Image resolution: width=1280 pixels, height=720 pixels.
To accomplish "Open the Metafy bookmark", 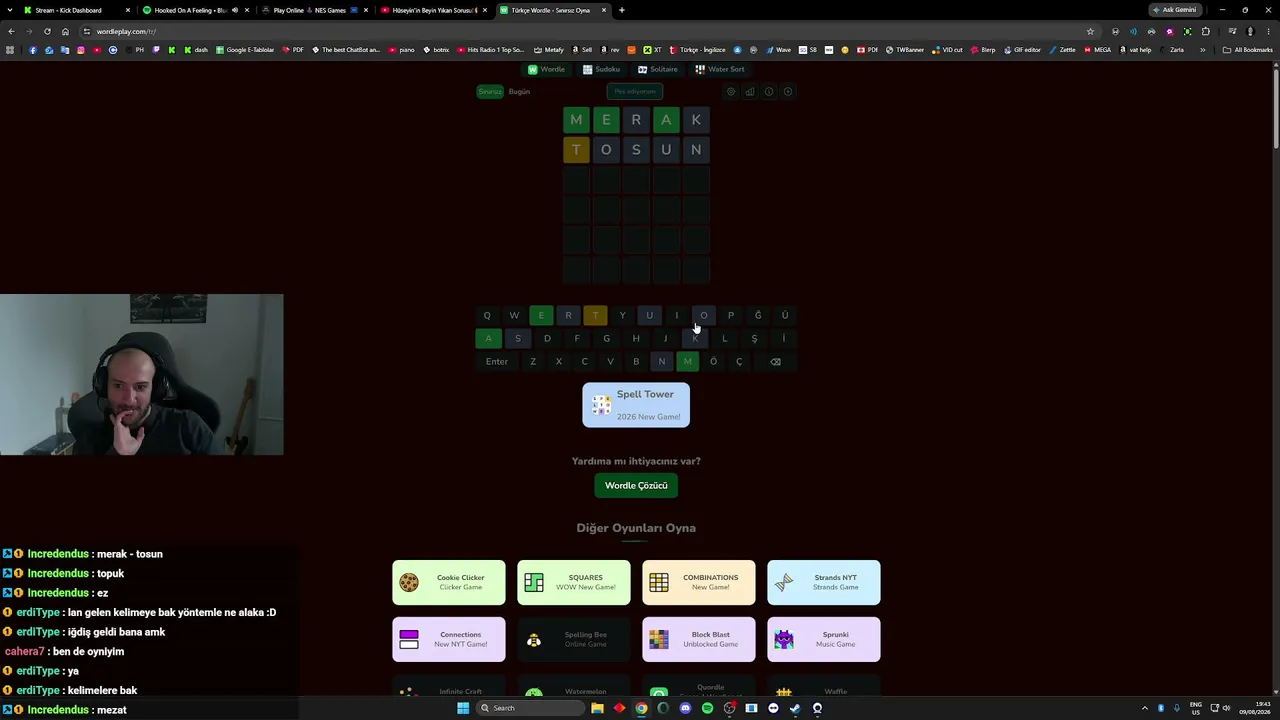I will point(549,50).
